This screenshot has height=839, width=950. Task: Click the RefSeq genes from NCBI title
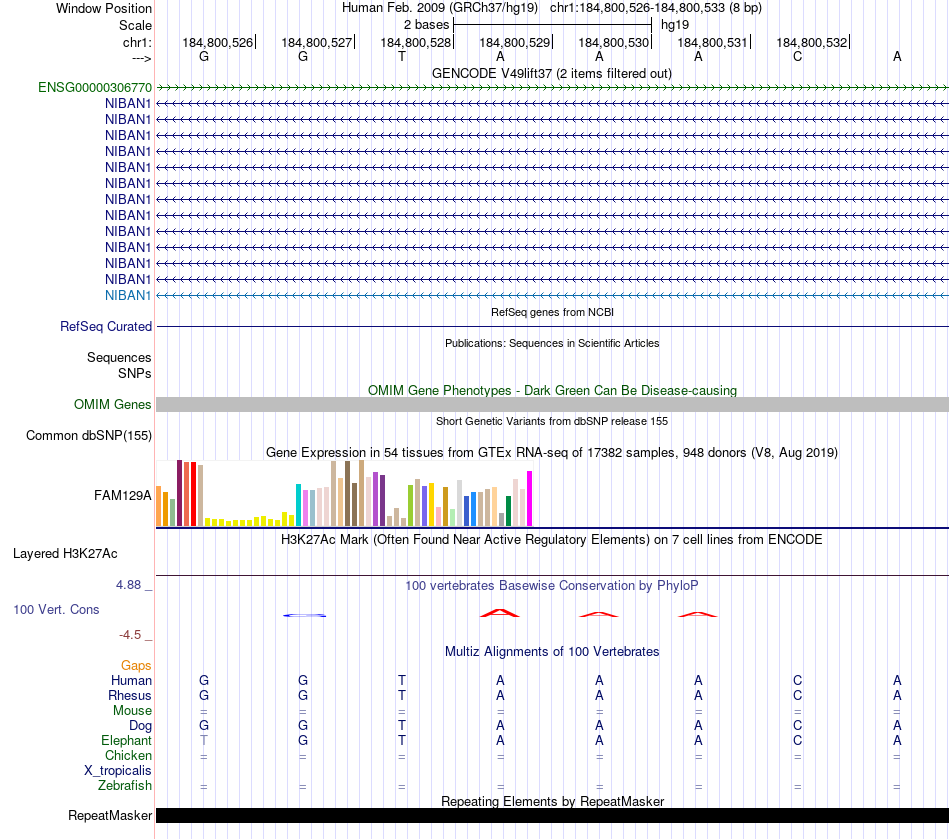coord(552,312)
